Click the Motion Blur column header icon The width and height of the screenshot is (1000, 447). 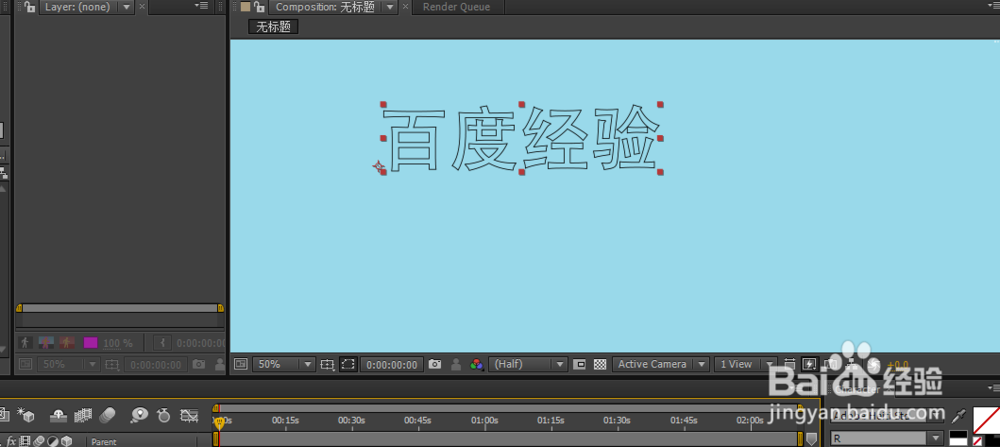coord(38,441)
